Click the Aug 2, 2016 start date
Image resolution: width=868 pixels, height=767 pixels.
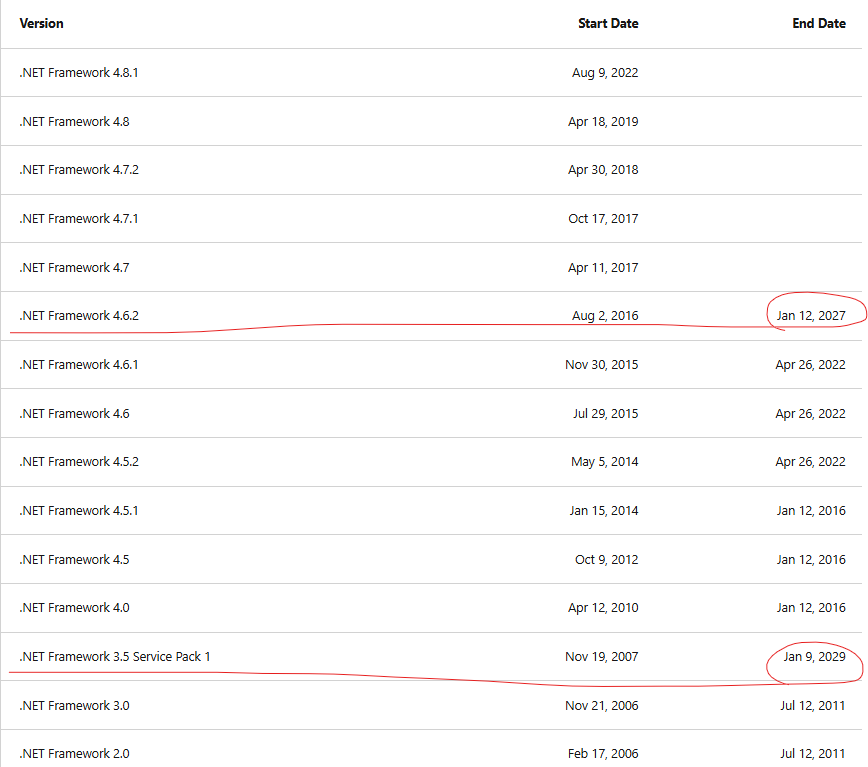(x=605, y=315)
